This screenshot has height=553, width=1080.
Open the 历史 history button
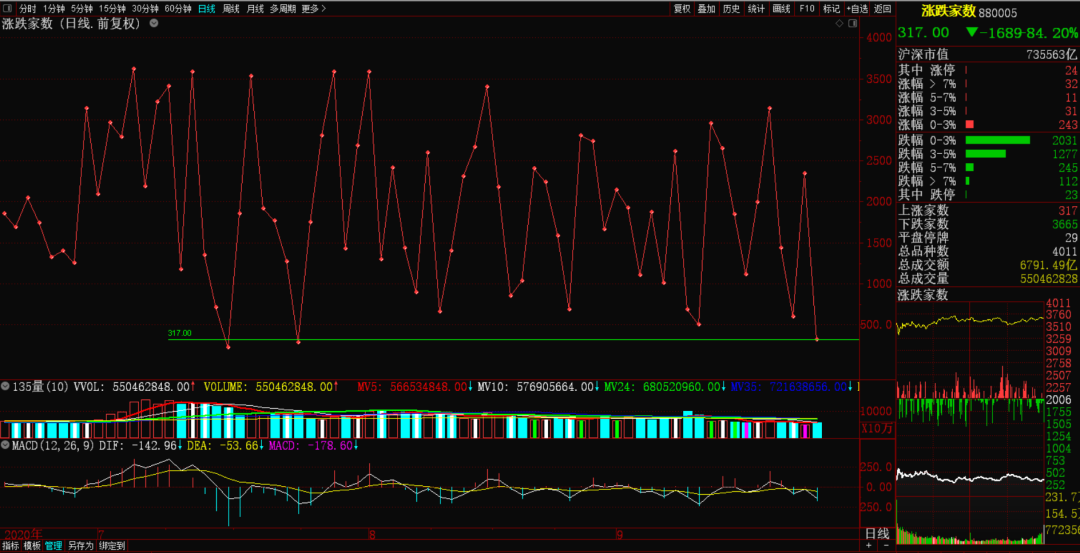(x=731, y=9)
